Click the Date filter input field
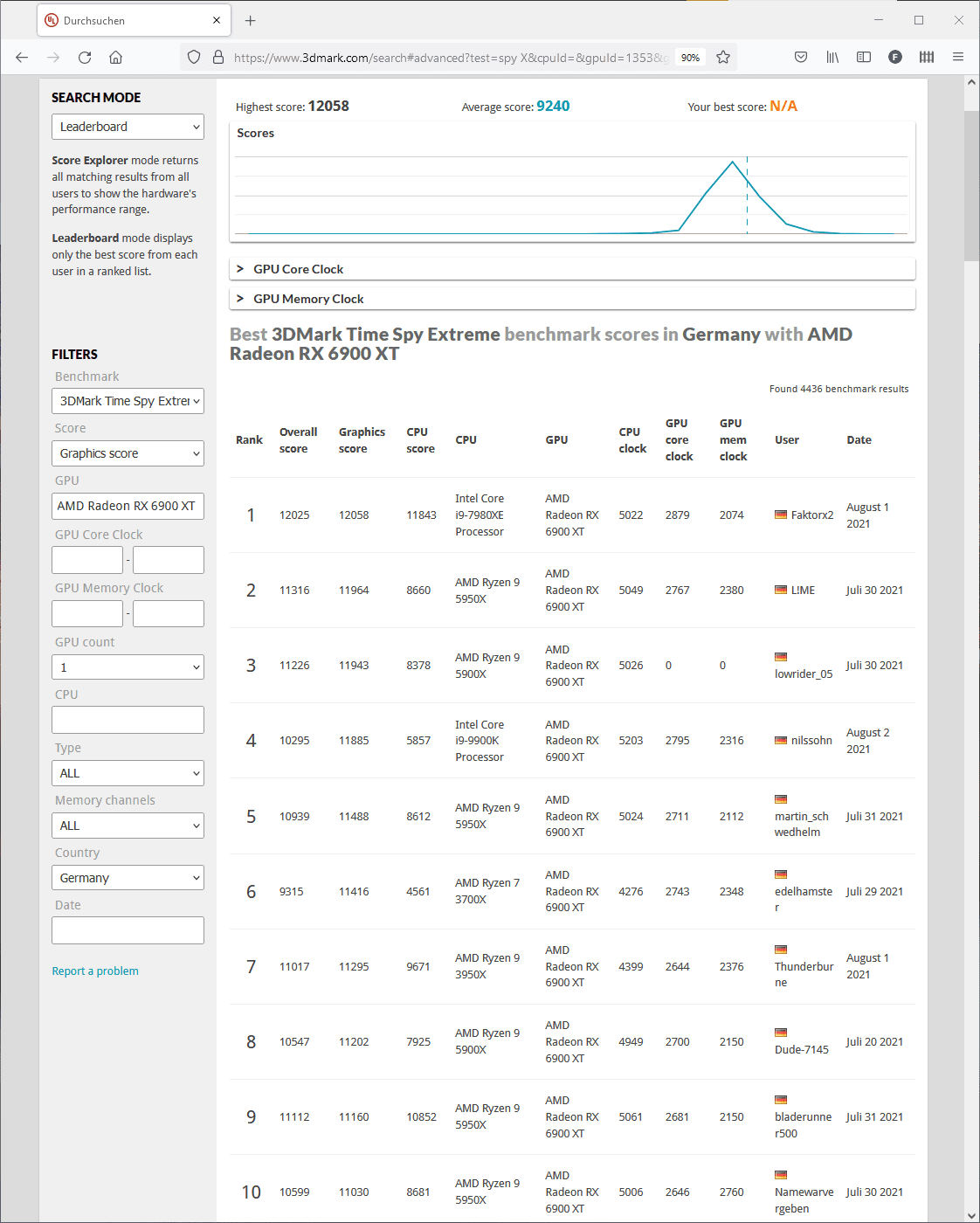 (x=128, y=930)
